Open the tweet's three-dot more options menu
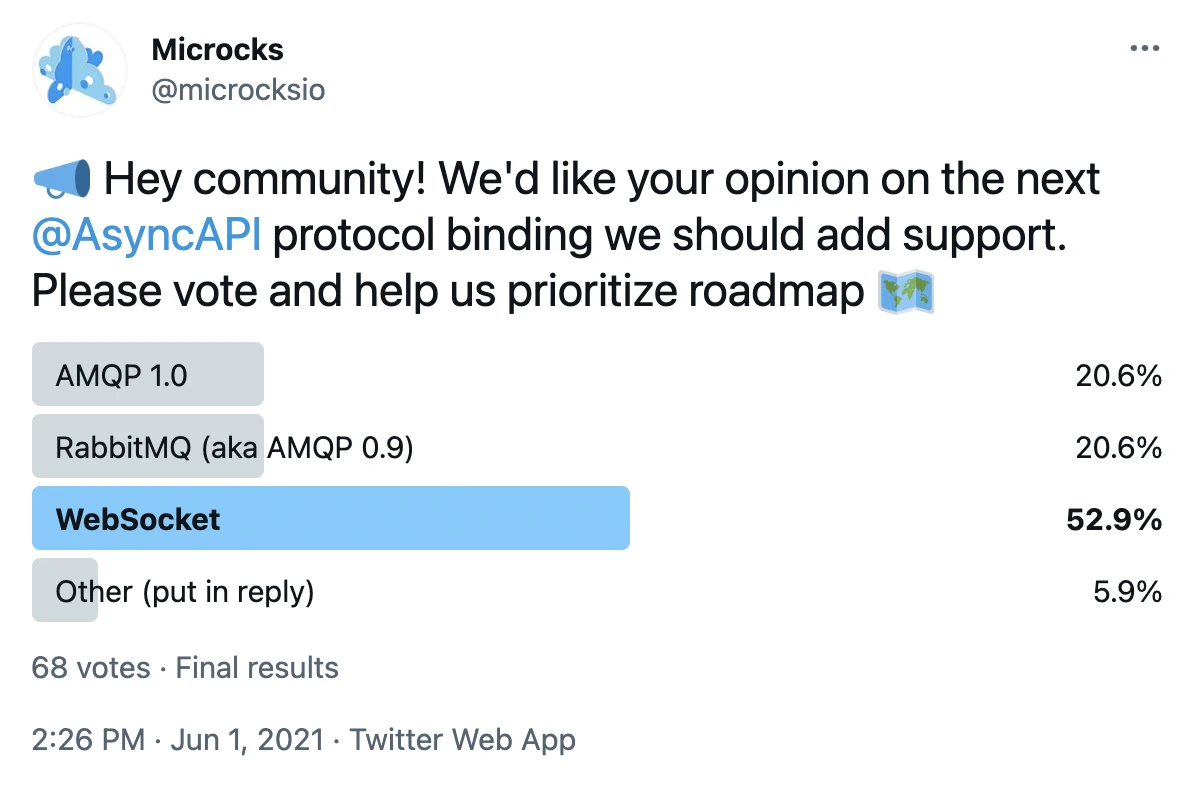 [x=1145, y=49]
